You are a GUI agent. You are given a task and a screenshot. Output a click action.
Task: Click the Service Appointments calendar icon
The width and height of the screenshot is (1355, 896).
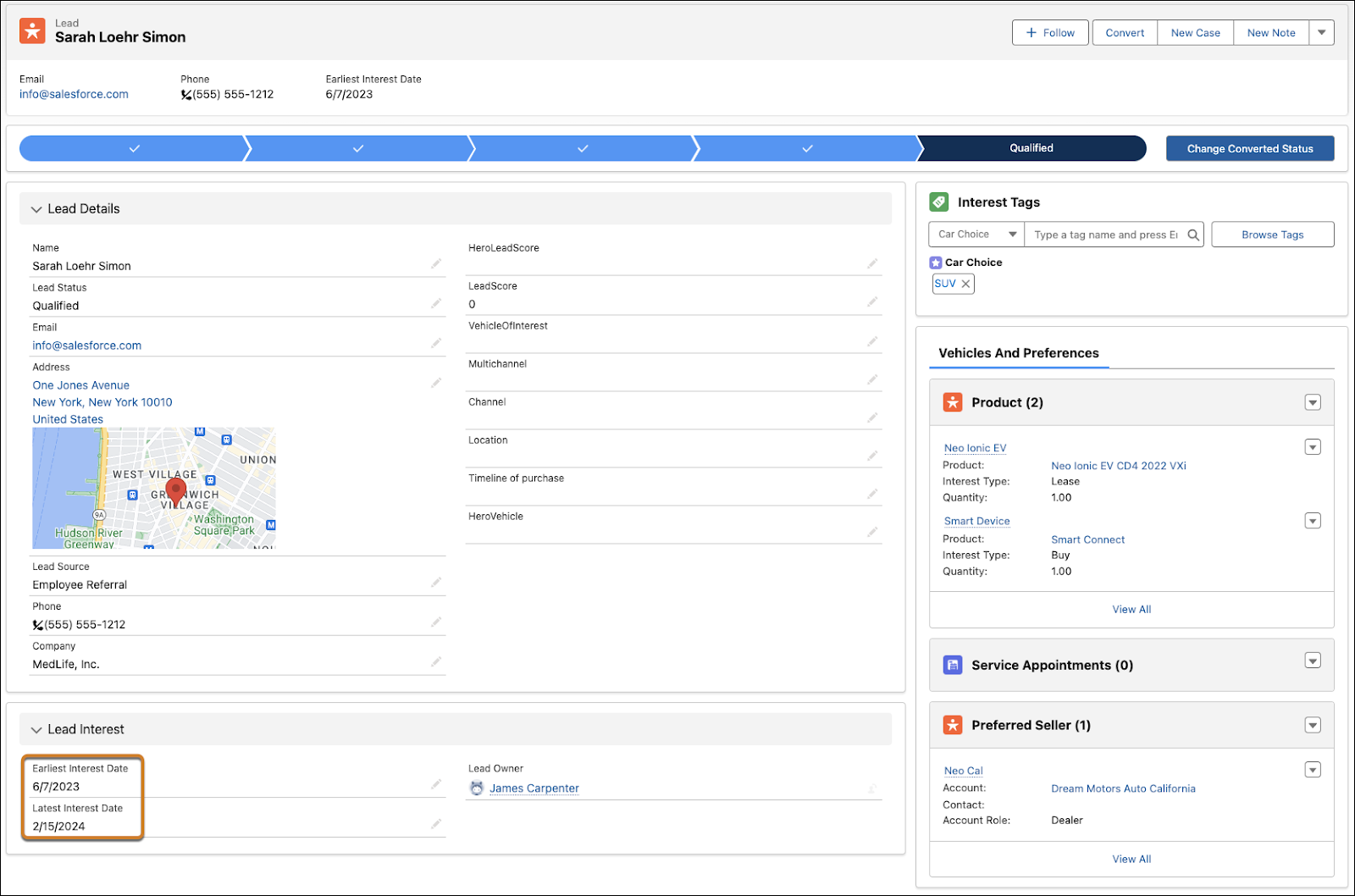click(x=953, y=665)
